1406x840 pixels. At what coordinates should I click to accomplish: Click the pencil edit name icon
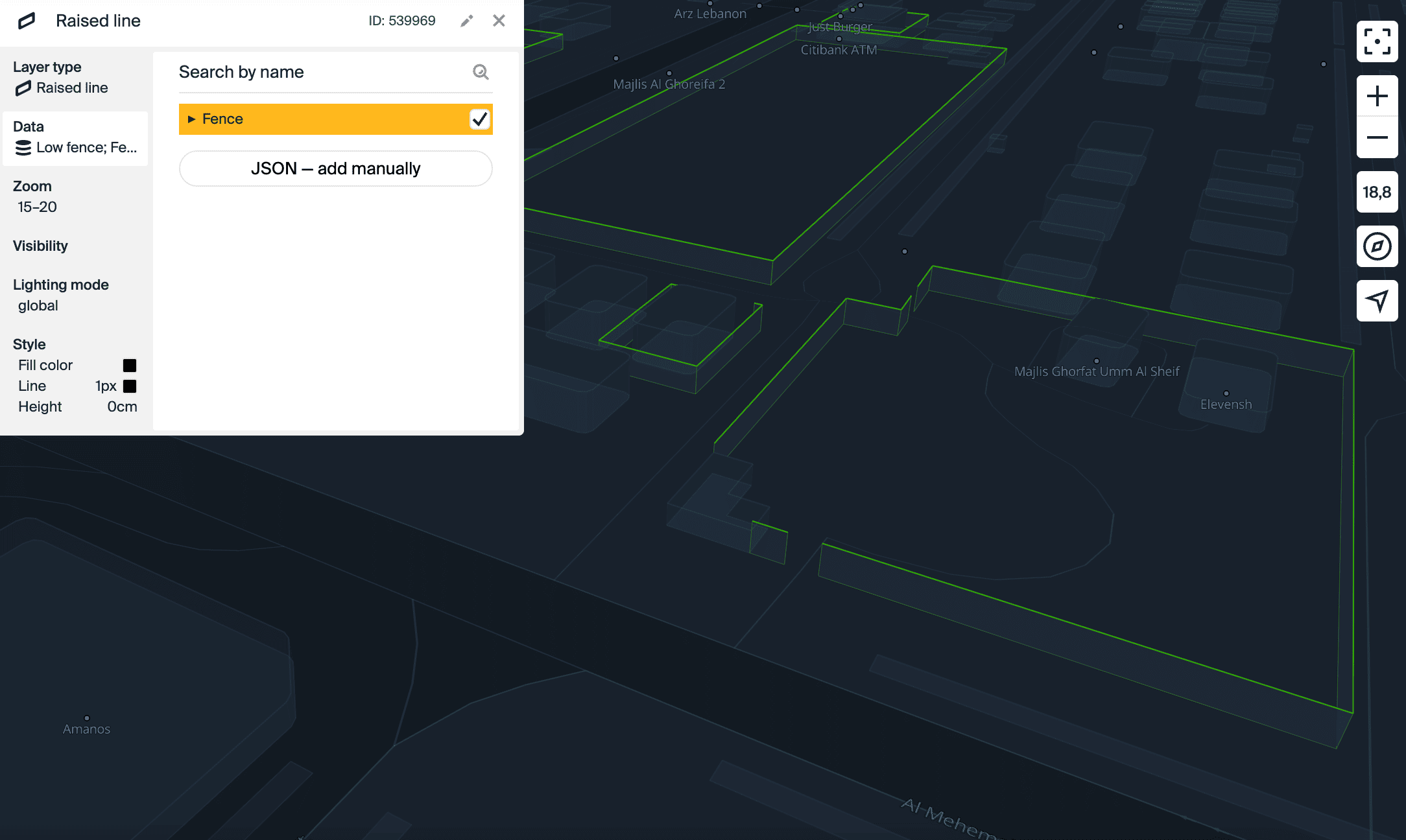[x=467, y=21]
